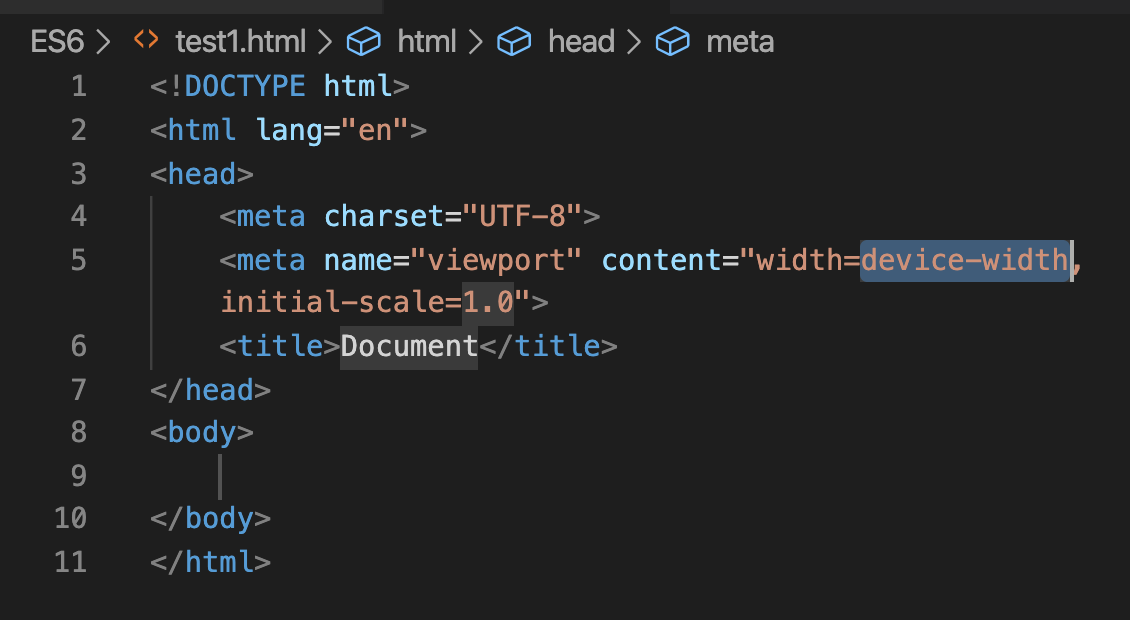Click the Document text inside title tag
Screen dimensions: 1130x620
[x=408, y=346]
